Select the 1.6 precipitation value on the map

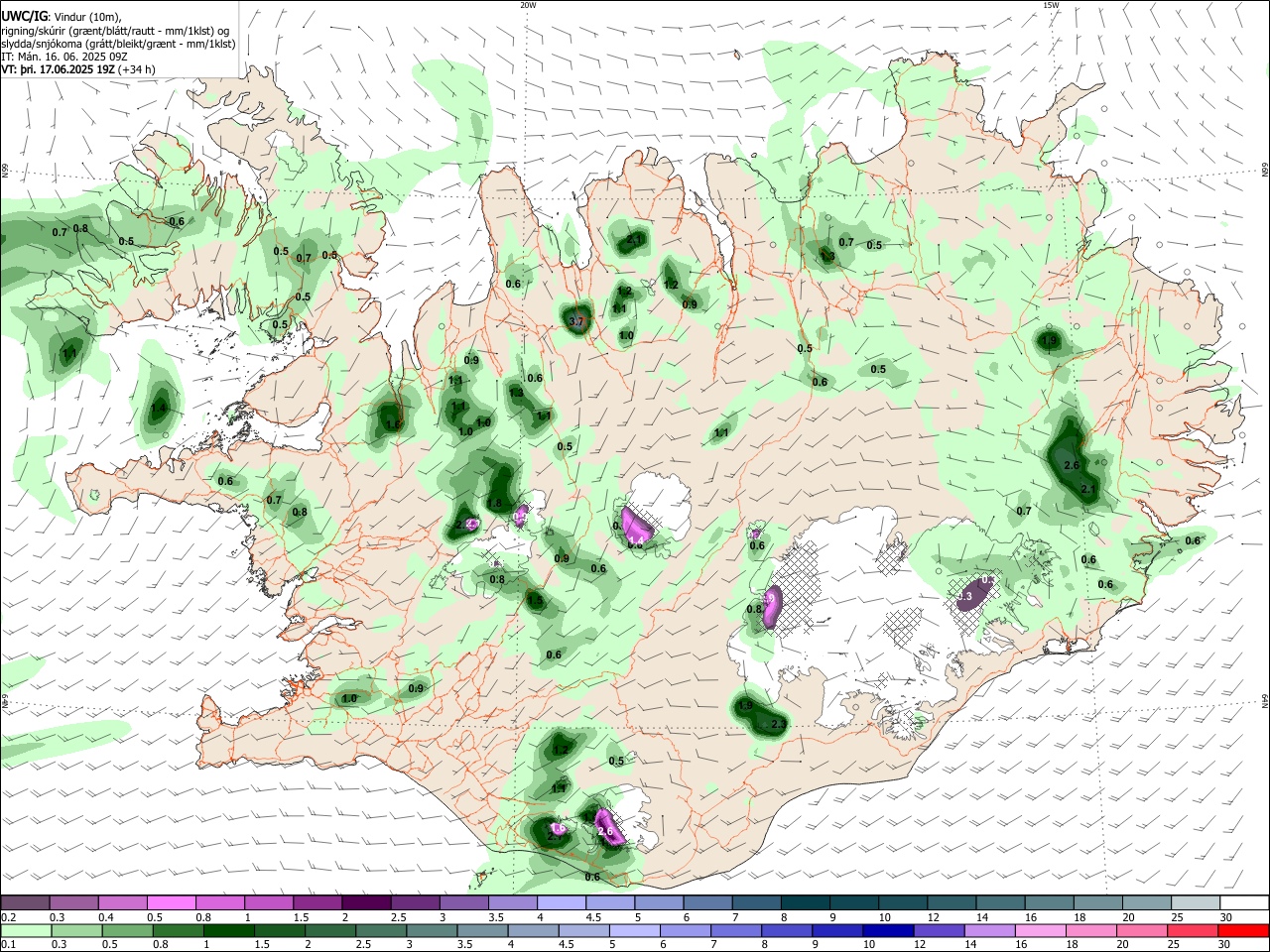(392, 424)
